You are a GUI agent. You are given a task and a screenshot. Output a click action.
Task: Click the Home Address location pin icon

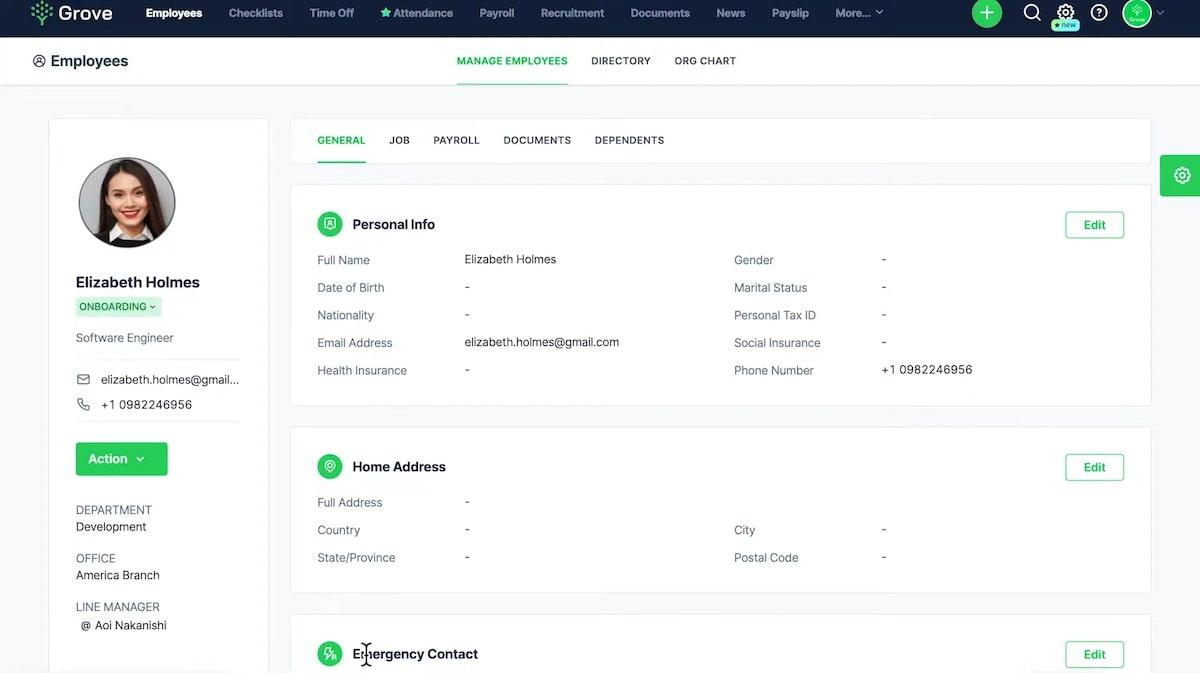pos(330,466)
